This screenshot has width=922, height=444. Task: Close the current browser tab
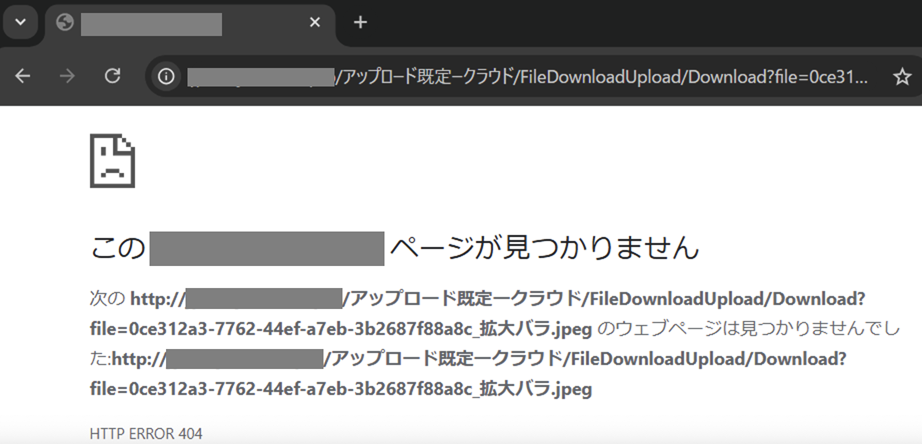315,22
